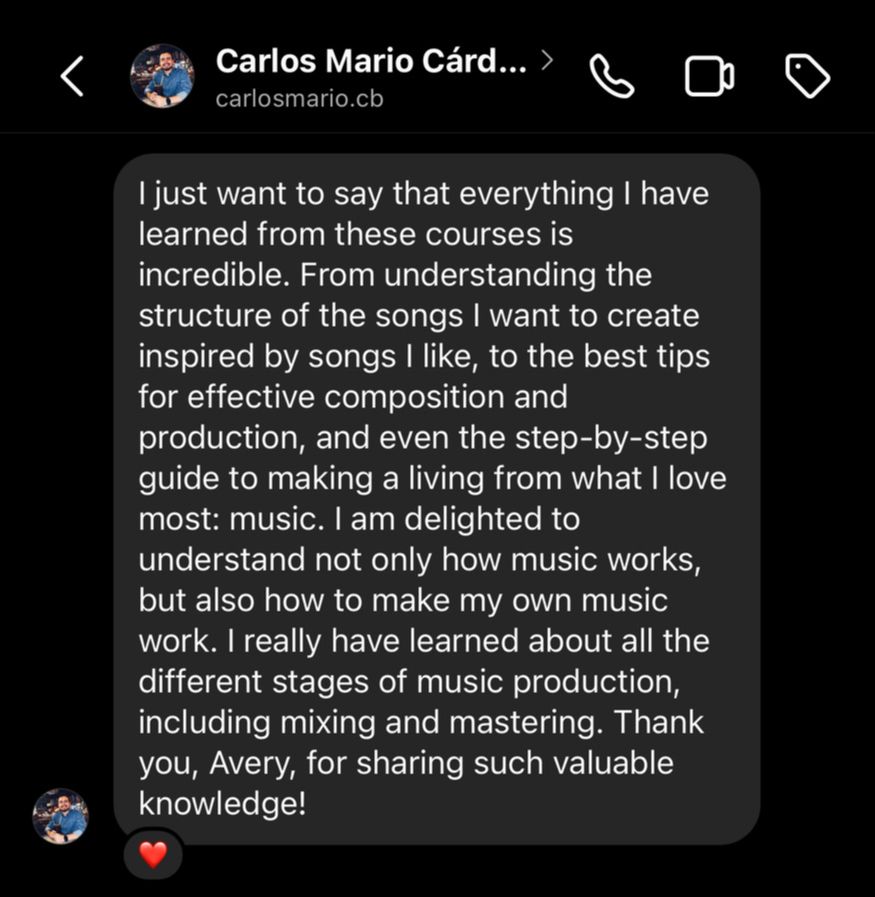This screenshot has width=875, height=897.
Task: Start a video call with Carlos
Action: [709, 77]
